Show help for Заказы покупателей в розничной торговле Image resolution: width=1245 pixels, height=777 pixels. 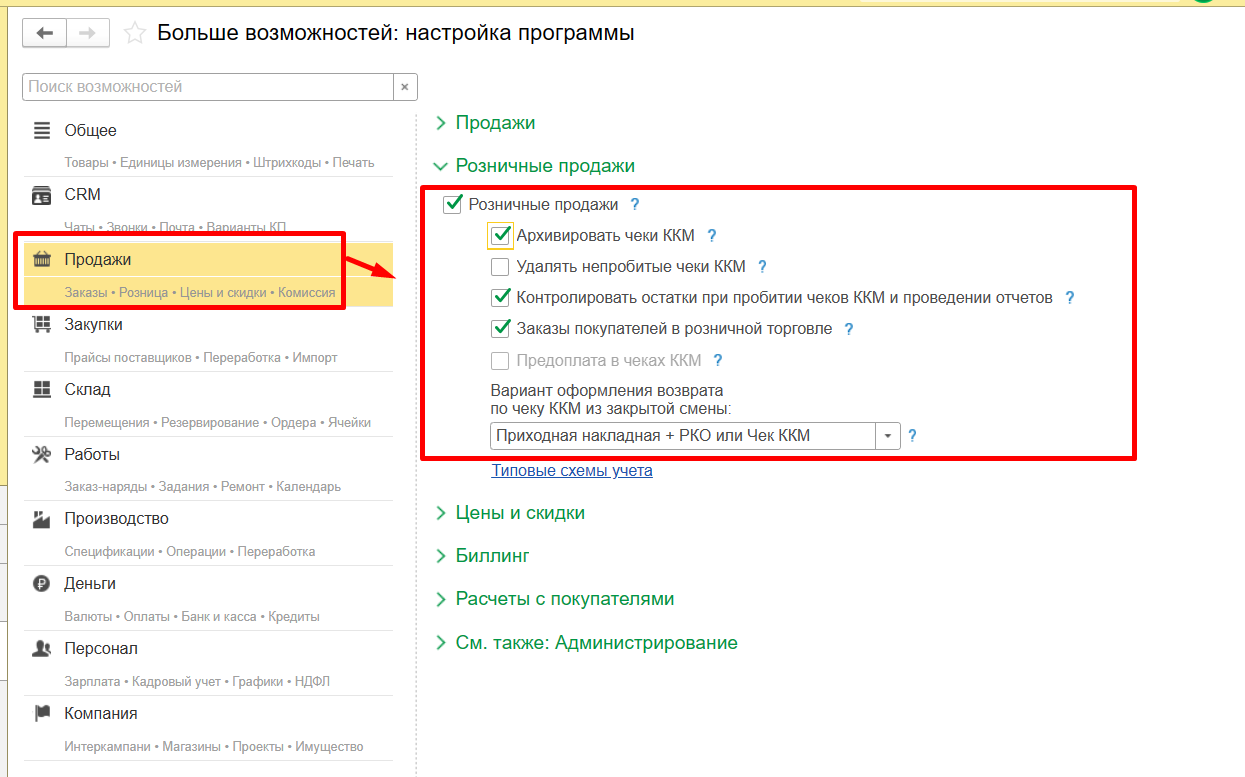tap(849, 329)
